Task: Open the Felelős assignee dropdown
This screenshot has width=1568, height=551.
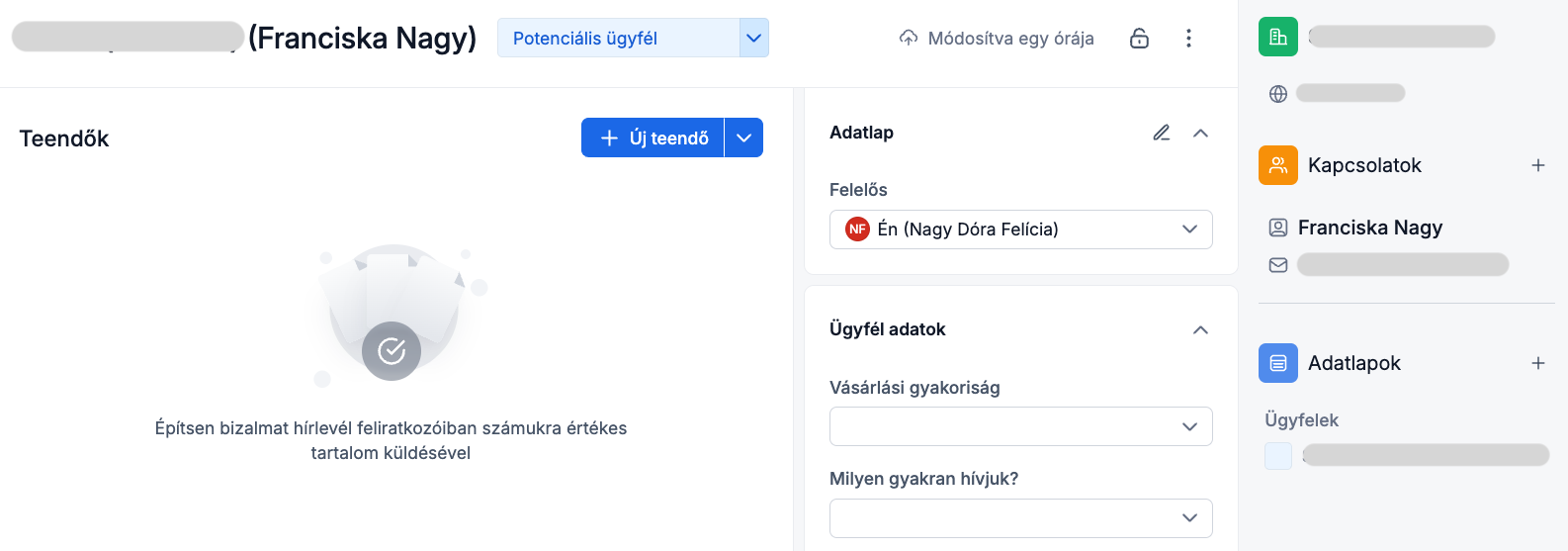Action: point(1020,230)
